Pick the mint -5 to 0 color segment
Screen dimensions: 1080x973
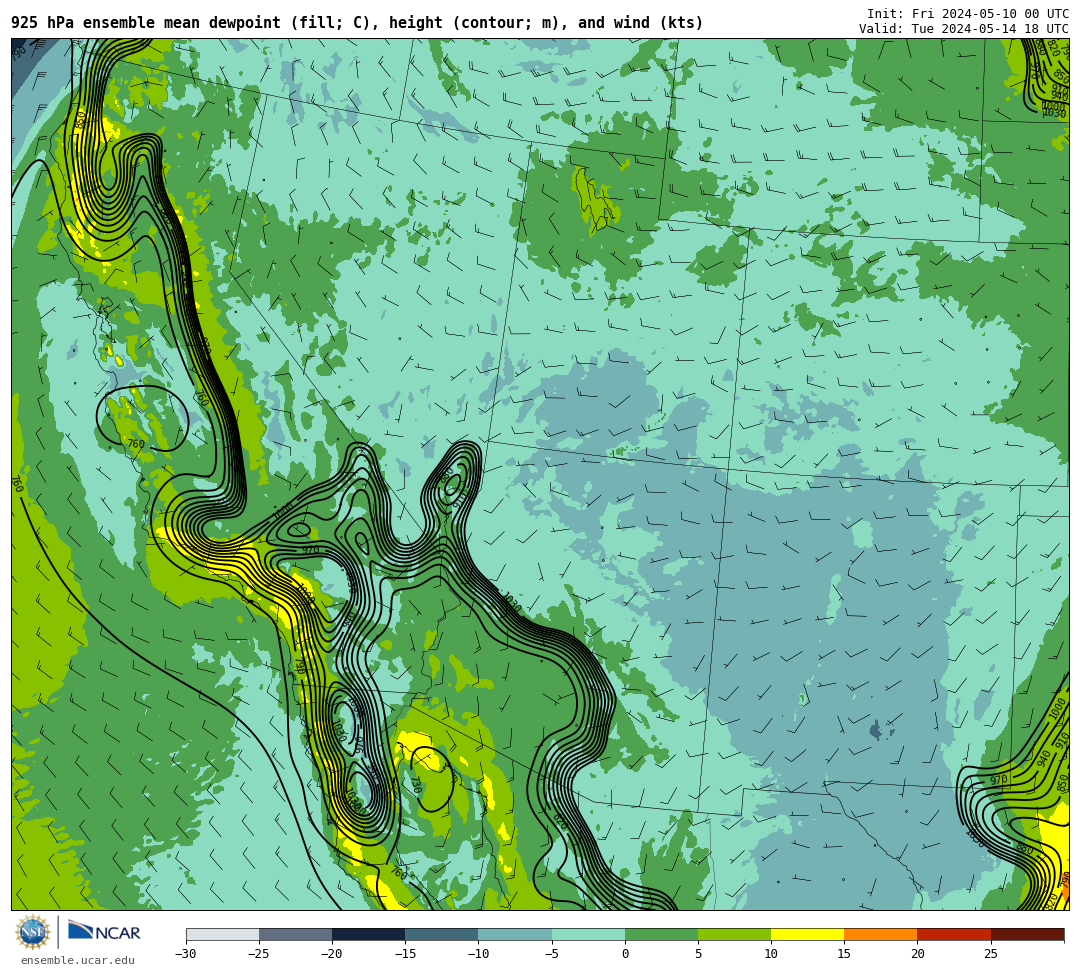pos(588,934)
